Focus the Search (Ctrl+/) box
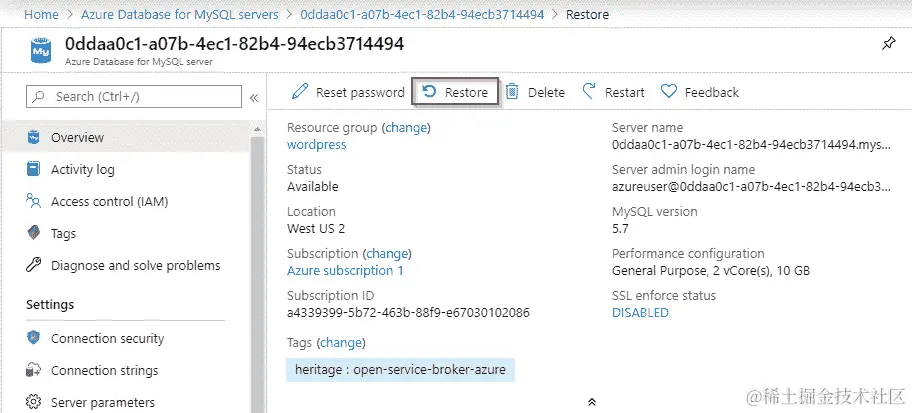The image size is (912, 413). click(x=134, y=97)
